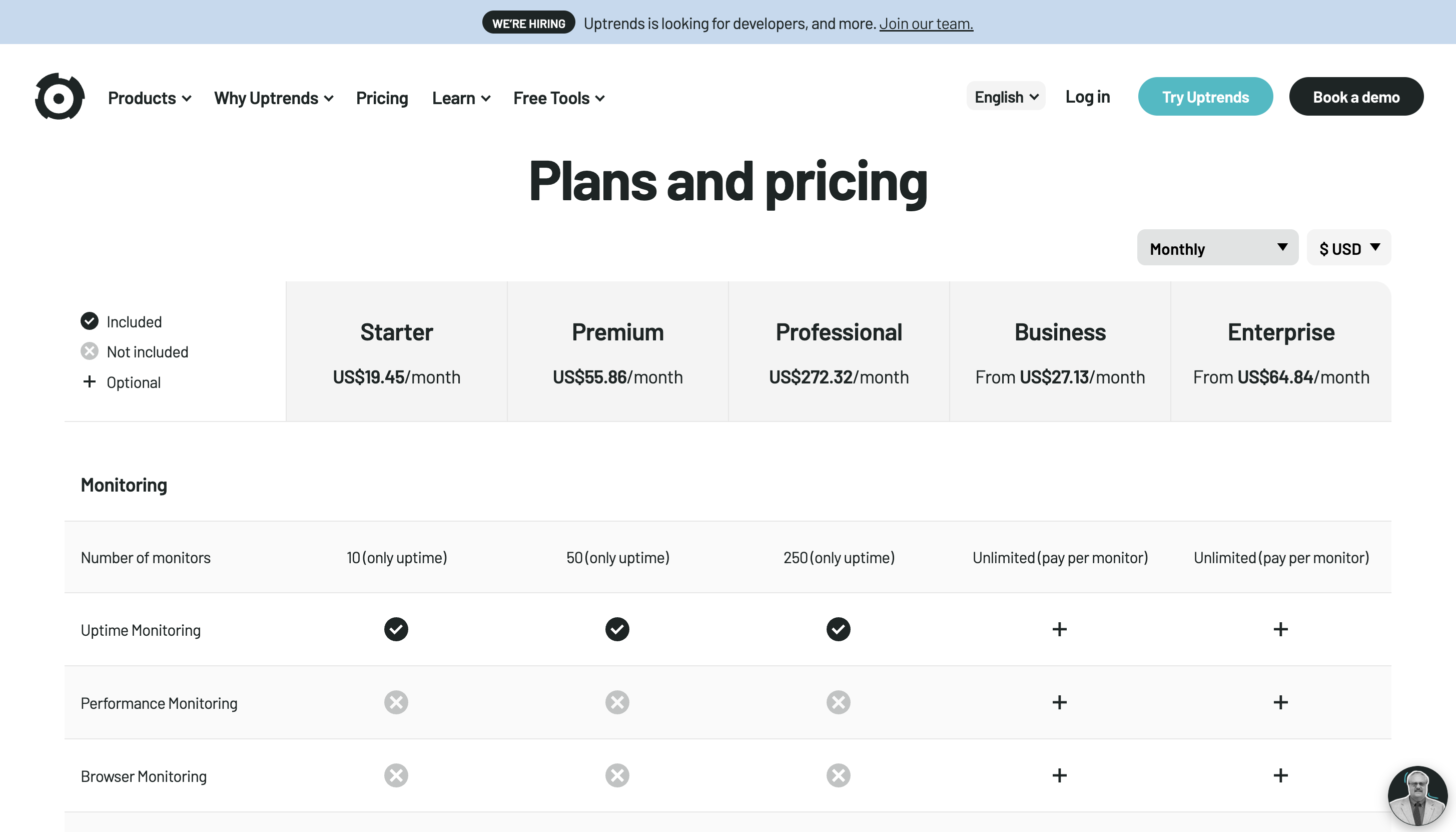
Task: Click the Join our team link
Action: [924, 22]
